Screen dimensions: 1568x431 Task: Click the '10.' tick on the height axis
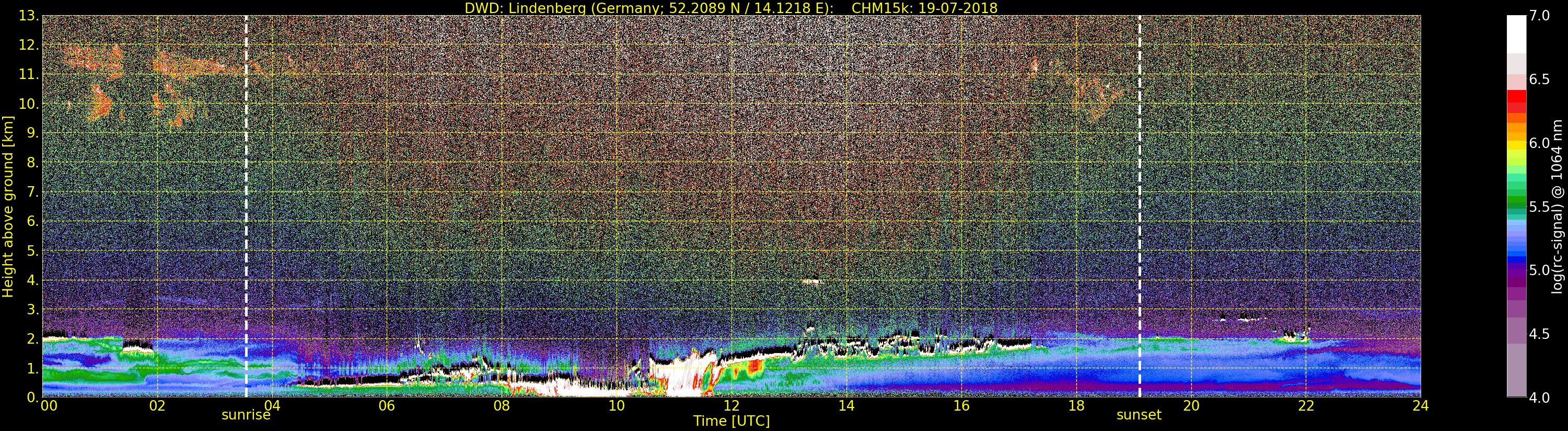tap(29, 104)
